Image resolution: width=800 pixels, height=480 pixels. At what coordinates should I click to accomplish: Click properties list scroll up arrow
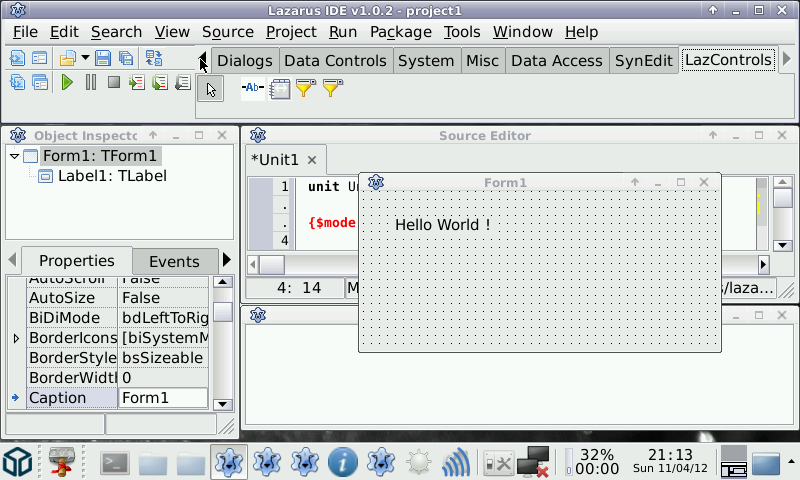(x=222, y=282)
